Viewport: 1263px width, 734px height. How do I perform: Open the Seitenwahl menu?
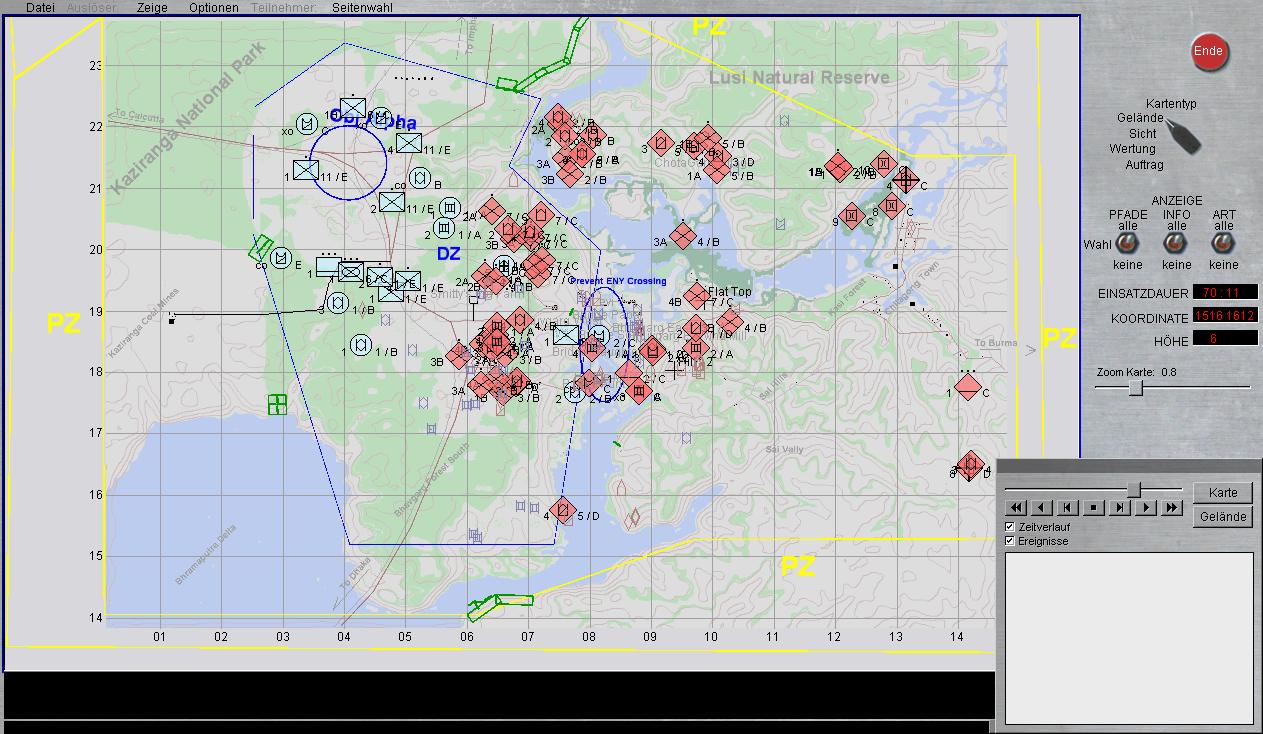pyautogui.click(x=362, y=8)
